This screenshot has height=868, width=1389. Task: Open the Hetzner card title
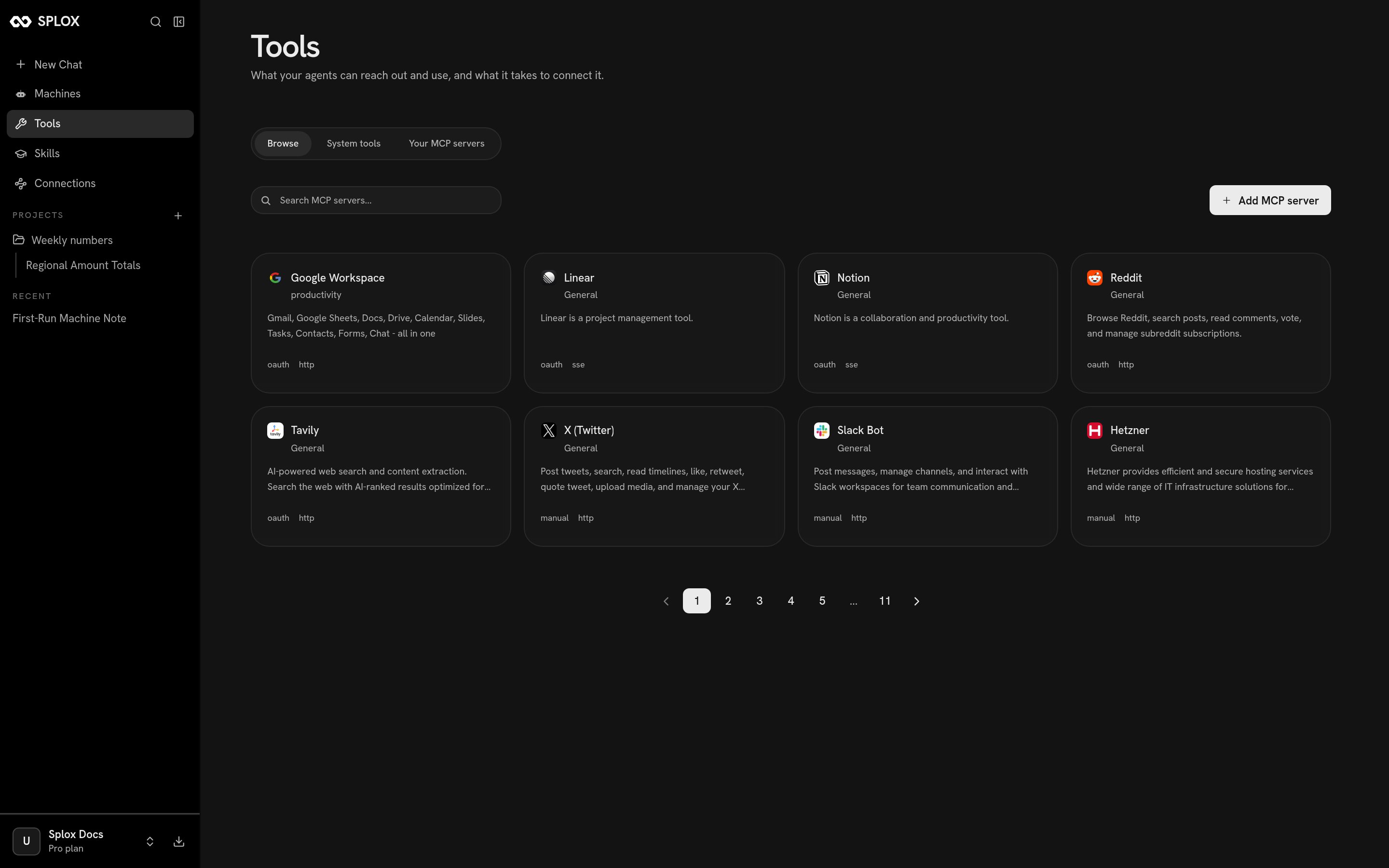1130,430
